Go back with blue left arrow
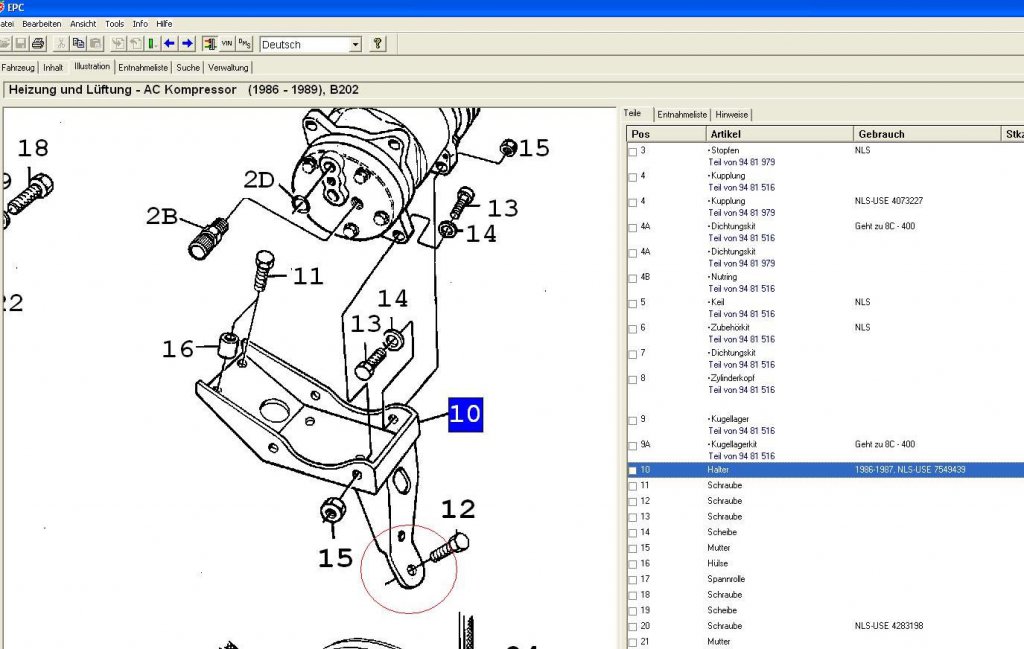1024x649 pixels. (169, 44)
